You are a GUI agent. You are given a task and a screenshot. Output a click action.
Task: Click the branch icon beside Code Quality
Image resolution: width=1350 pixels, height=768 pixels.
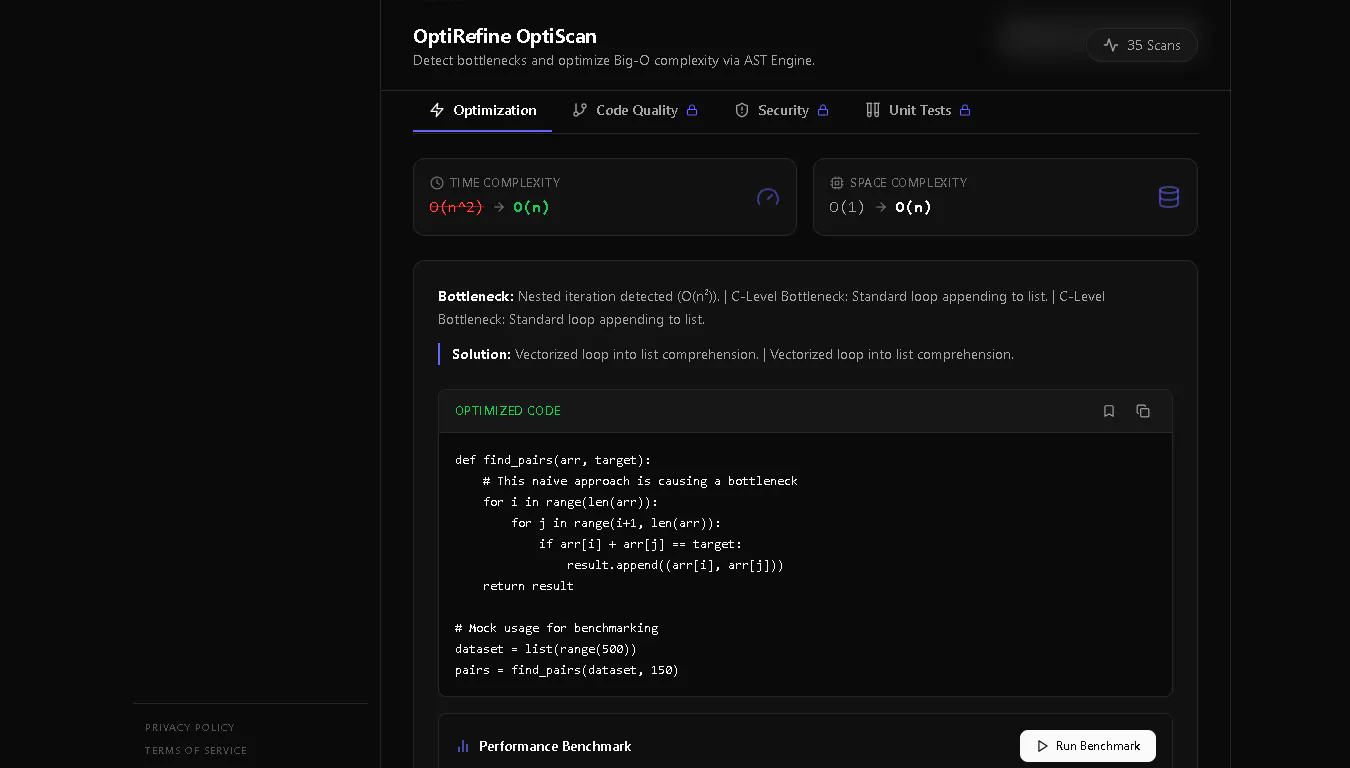(x=580, y=110)
